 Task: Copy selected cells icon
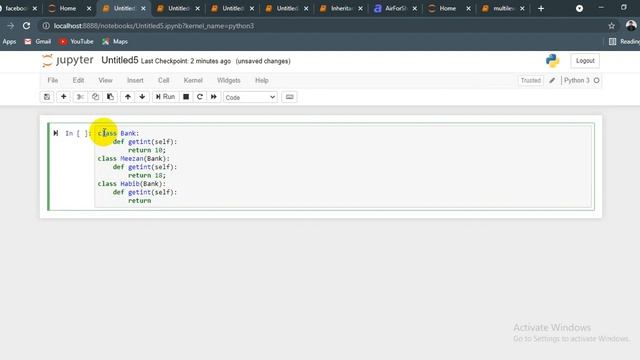[95, 97]
